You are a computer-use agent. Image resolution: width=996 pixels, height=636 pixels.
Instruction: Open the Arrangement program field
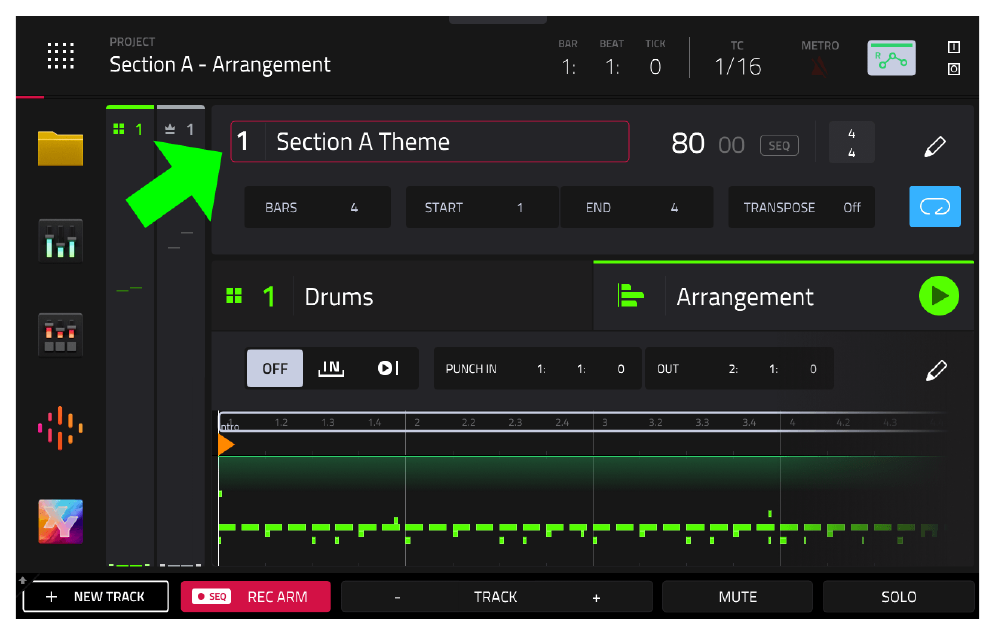point(783,297)
